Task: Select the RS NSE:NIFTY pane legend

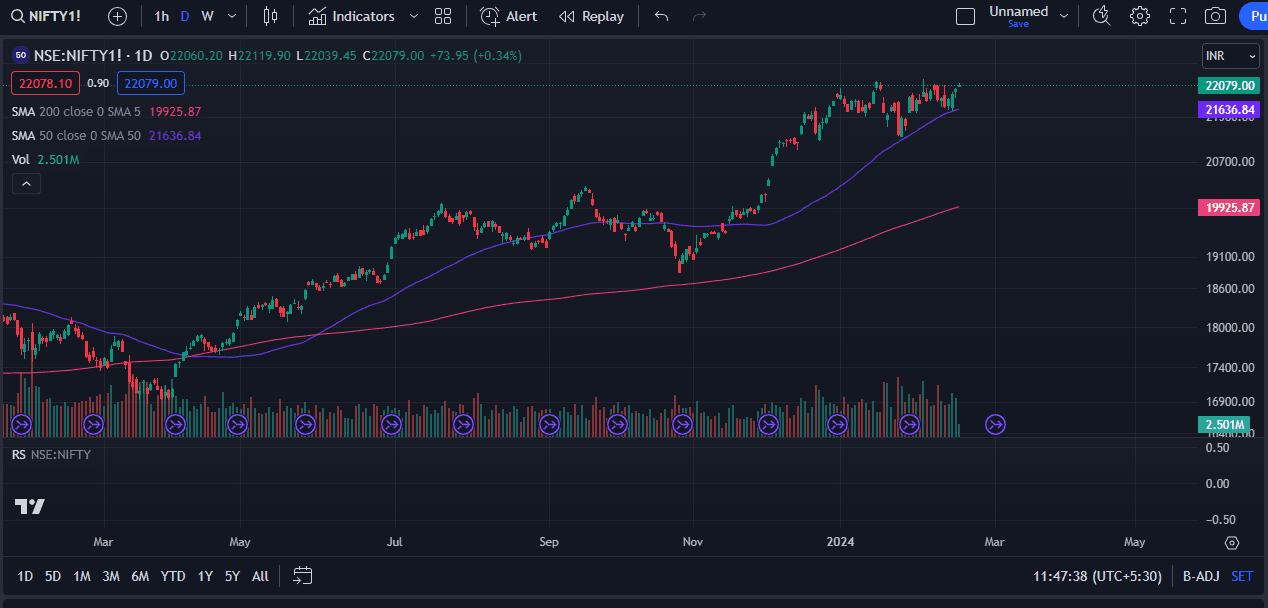Action: (52, 454)
